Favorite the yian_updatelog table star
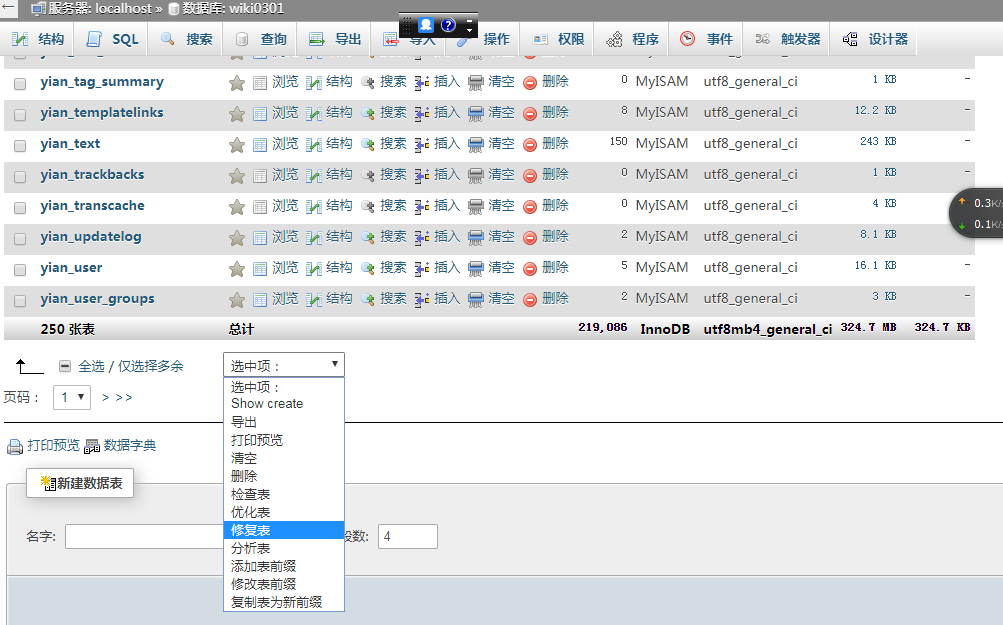Screen dimensions: 1003x625 (237, 238)
